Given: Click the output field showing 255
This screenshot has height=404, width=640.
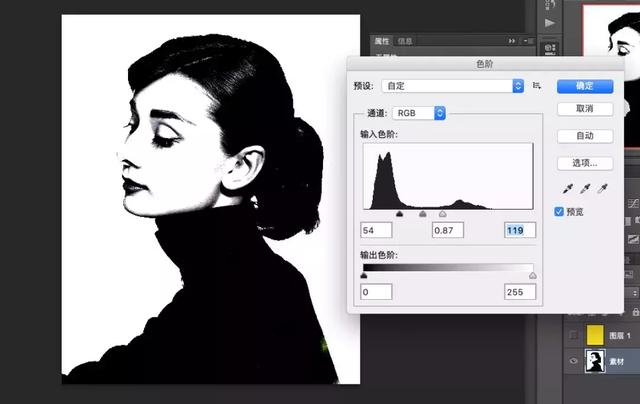Looking at the screenshot, I should [520, 292].
